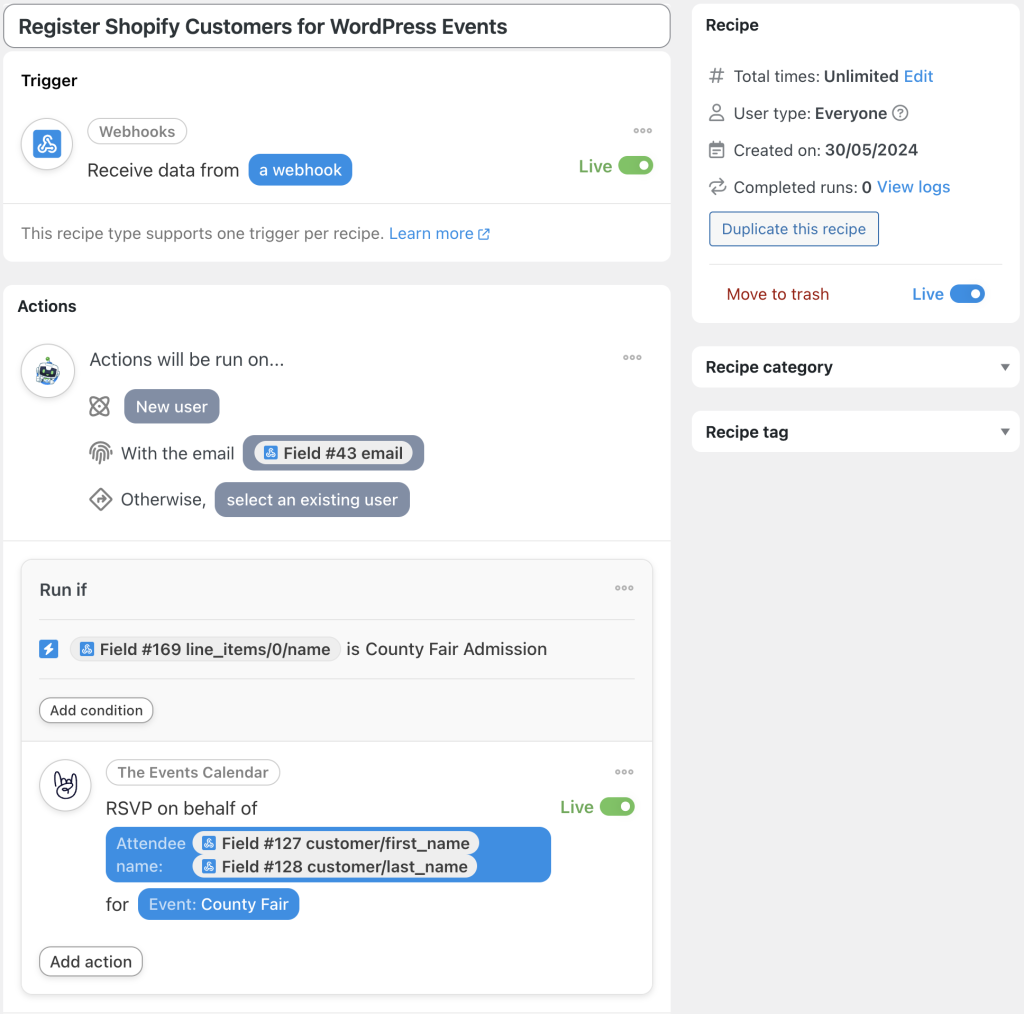The image size is (1024, 1014).
Task: Click the user icon beside User type
Action: [x=714, y=113]
